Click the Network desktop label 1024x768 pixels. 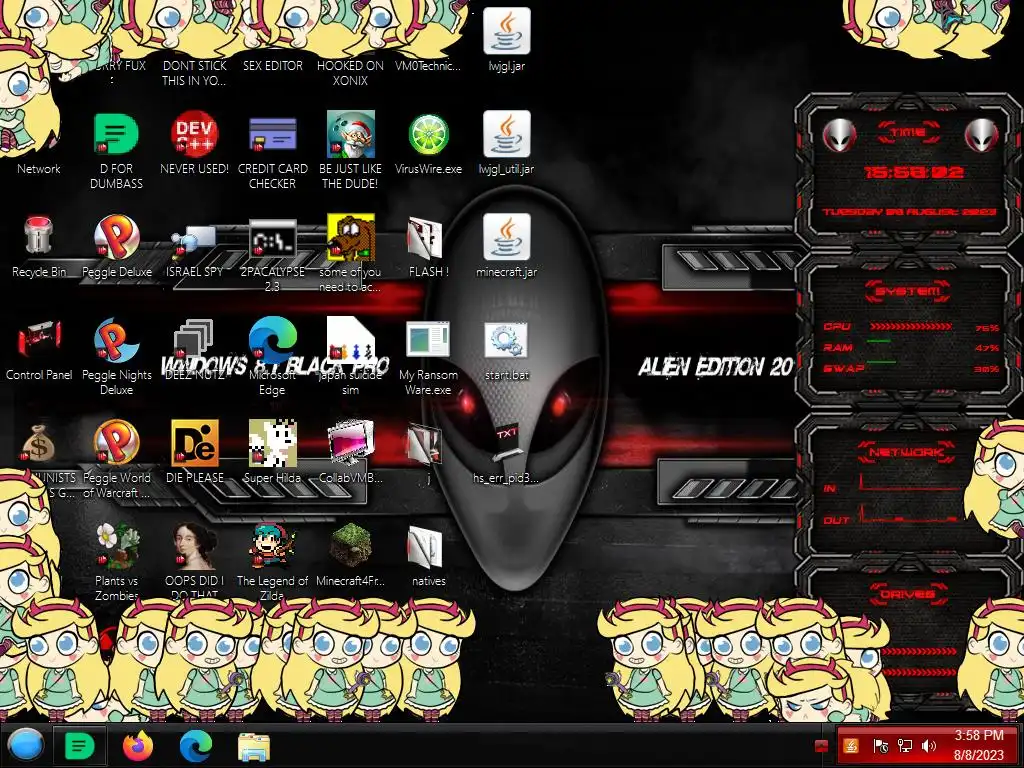click(39, 168)
